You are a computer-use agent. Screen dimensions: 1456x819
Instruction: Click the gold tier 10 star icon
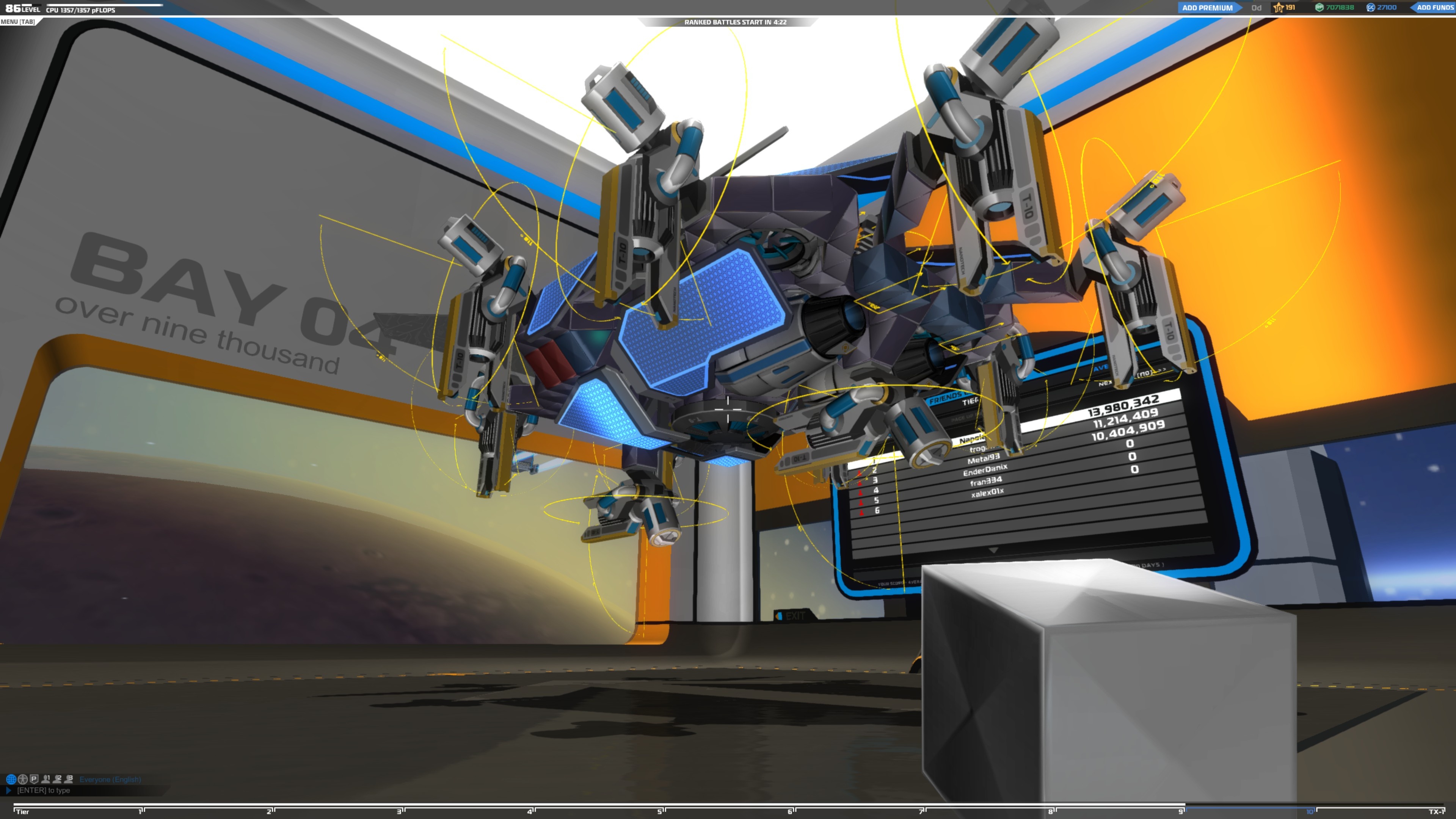coord(1278,7)
